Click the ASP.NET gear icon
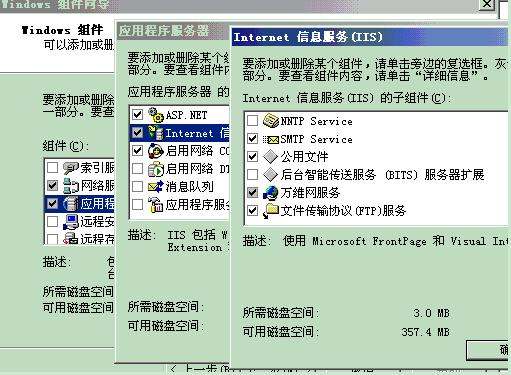The image size is (511, 375). (x=156, y=115)
